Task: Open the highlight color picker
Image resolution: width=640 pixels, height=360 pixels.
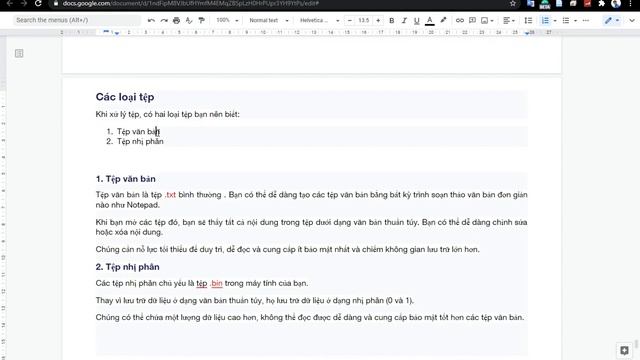Action: click(443, 20)
